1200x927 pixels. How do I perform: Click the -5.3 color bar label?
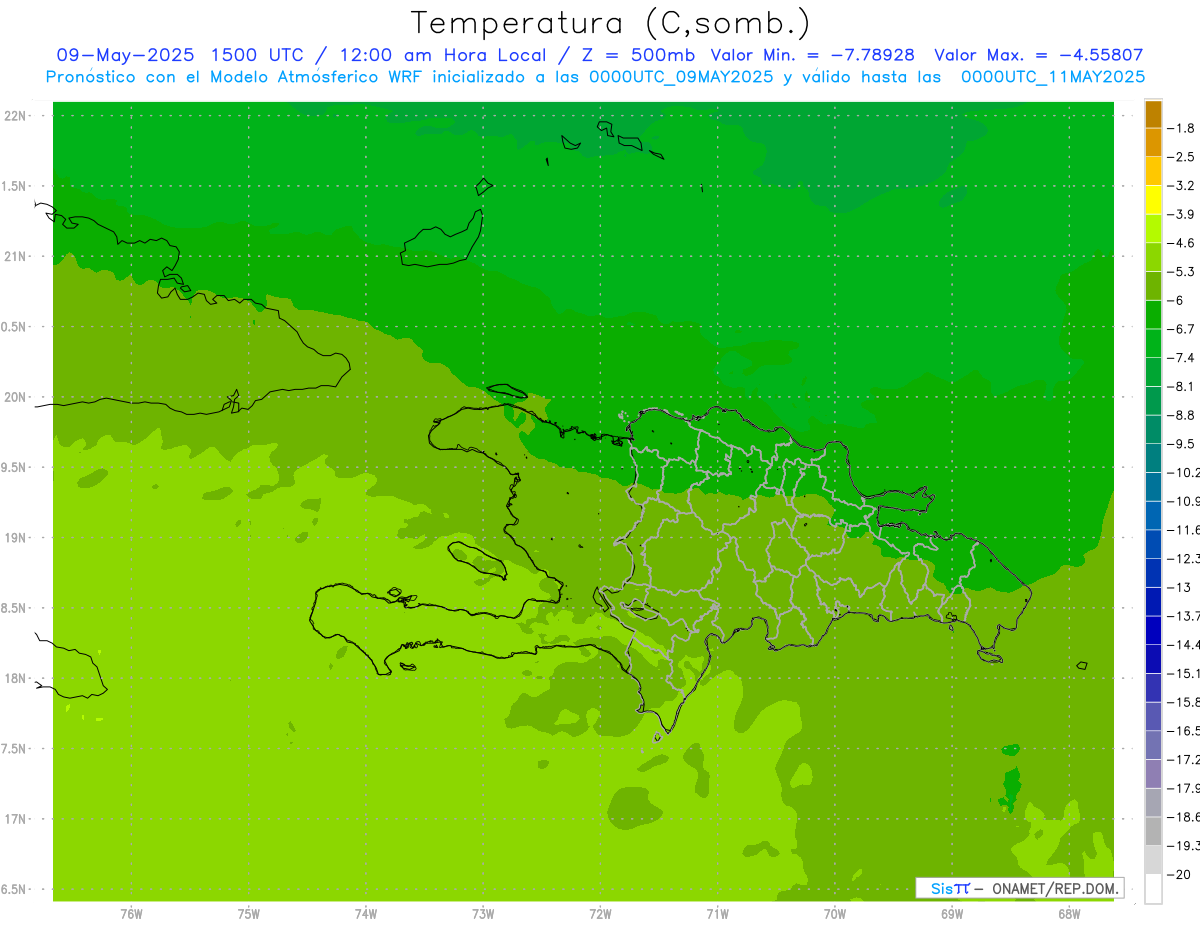click(1182, 272)
